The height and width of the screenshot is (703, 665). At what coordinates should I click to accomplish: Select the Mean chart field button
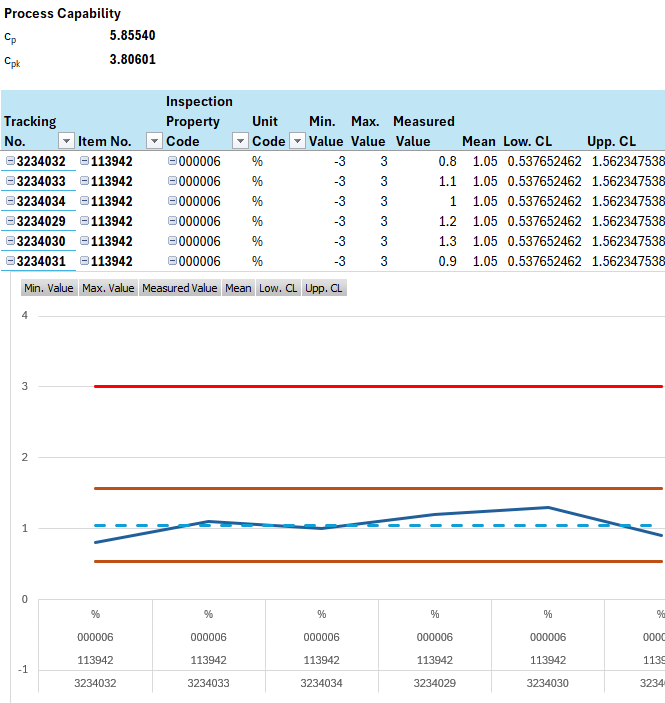click(238, 288)
